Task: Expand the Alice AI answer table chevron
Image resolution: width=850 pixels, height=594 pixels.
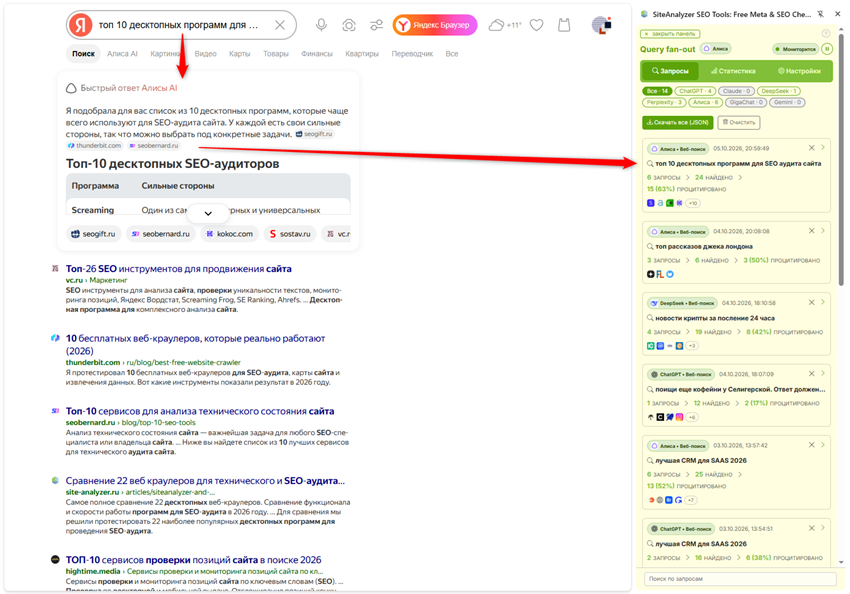Action: tap(208, 213)
